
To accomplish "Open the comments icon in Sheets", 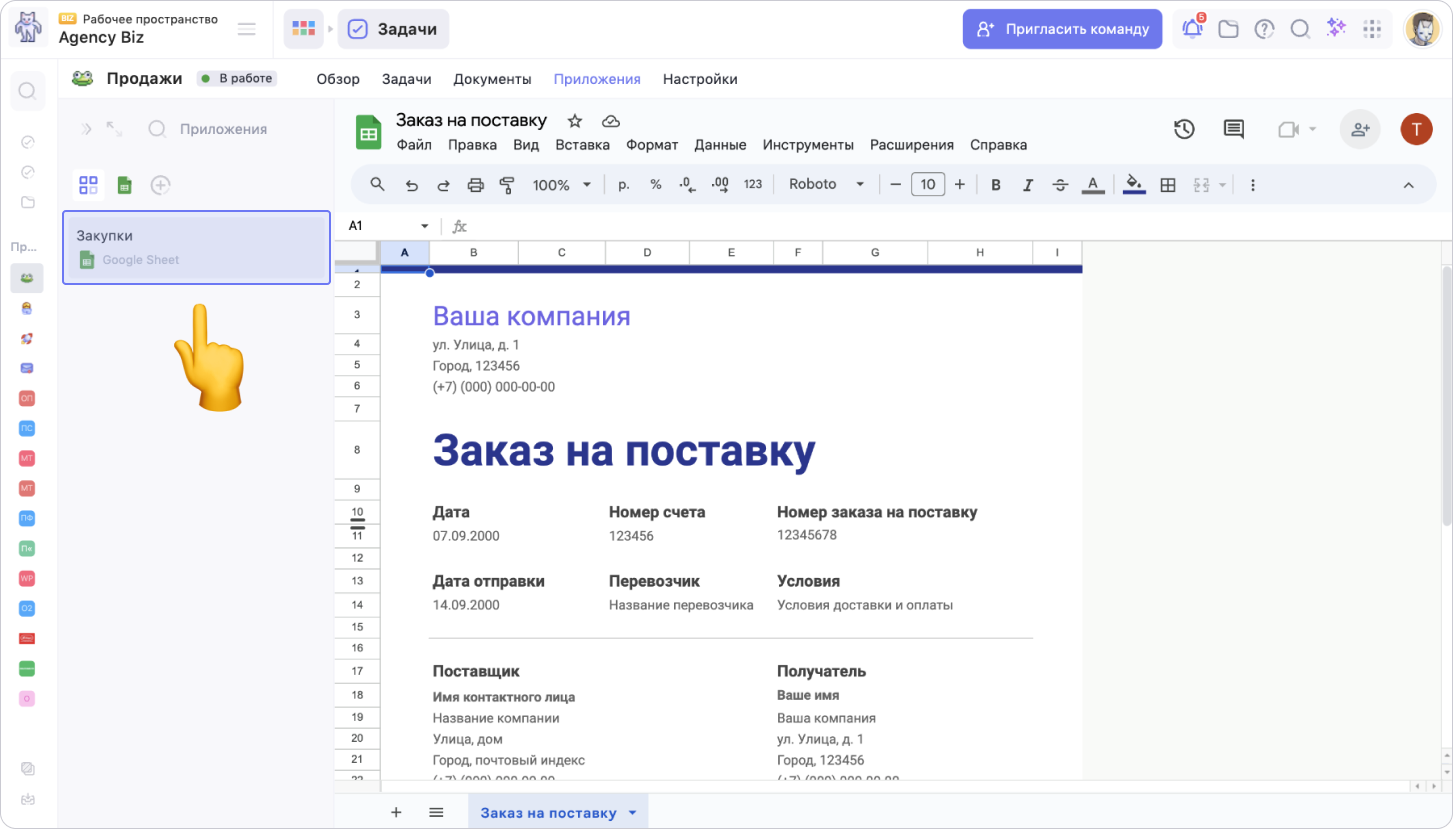I will pos(1234,129).
